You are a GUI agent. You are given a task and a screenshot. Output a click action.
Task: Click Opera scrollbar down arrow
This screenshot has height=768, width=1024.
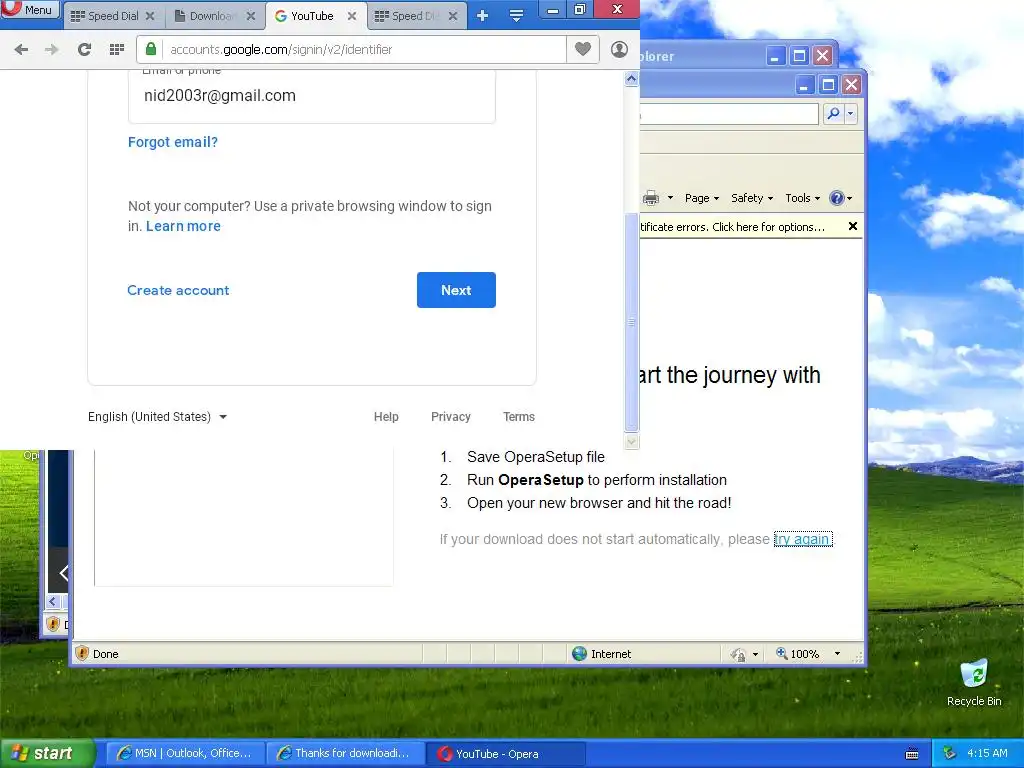(x=632, y=441)
